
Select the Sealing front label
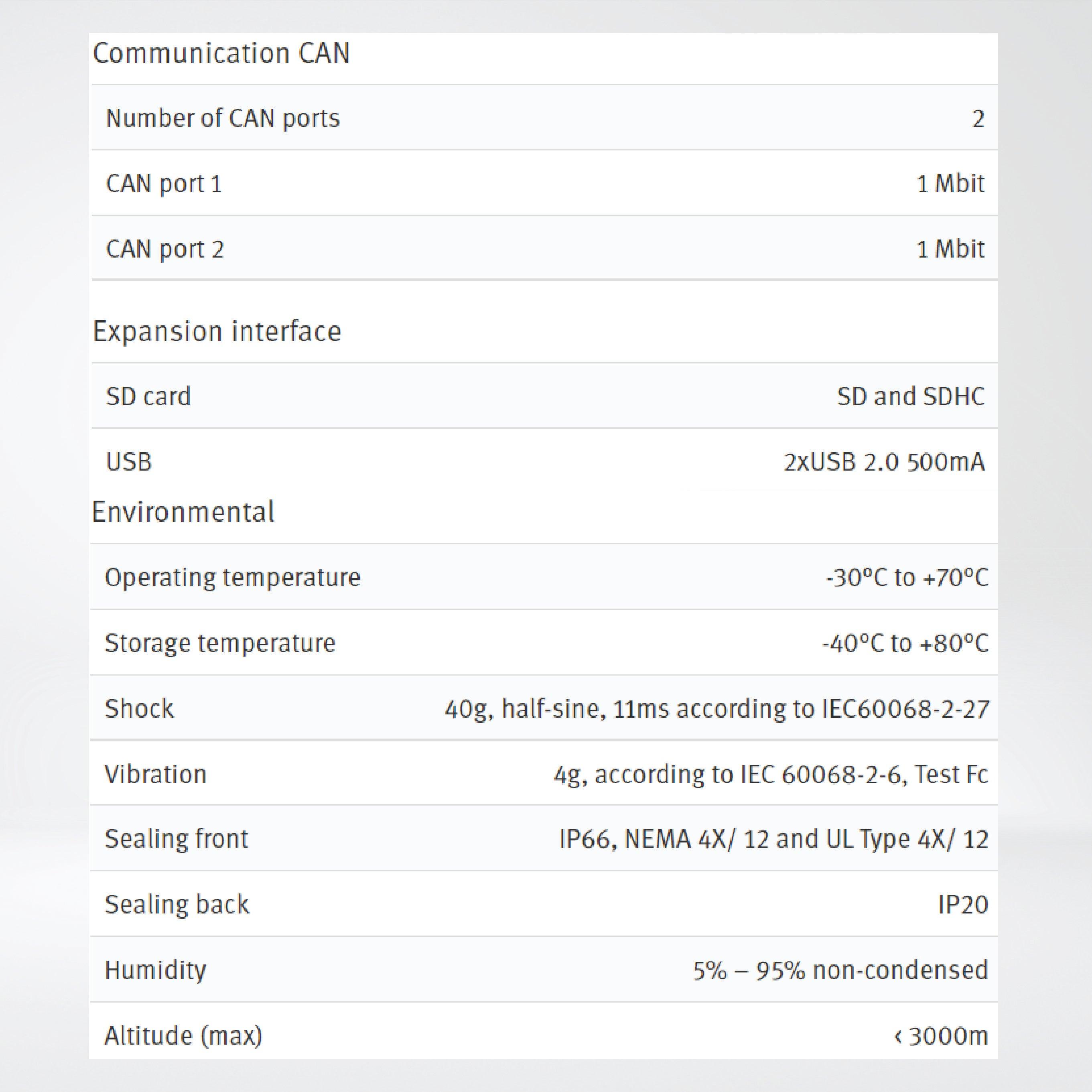click(177, 839)
